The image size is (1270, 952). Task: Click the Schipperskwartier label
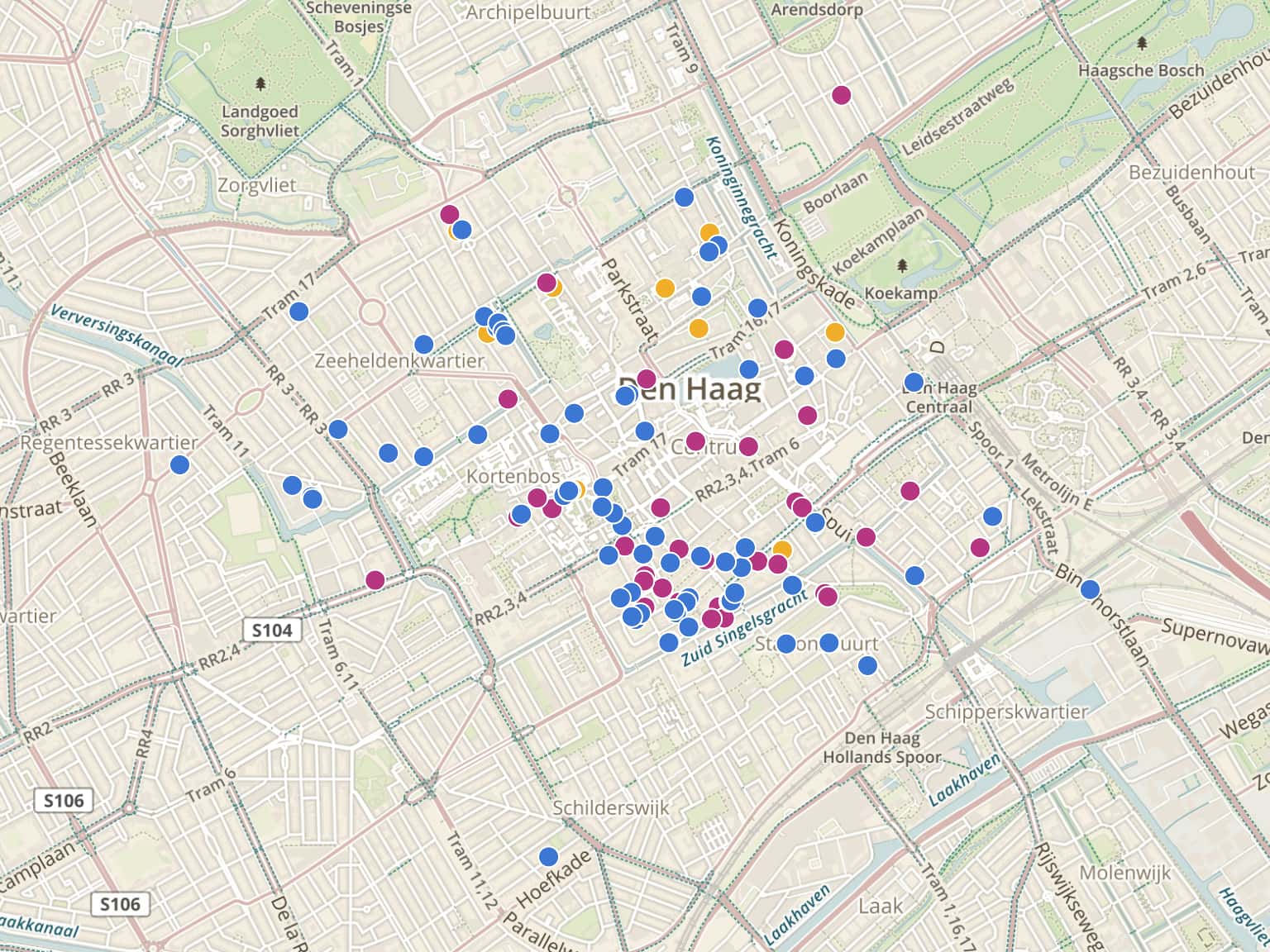pyautogui.click(x=1006, y=711)
